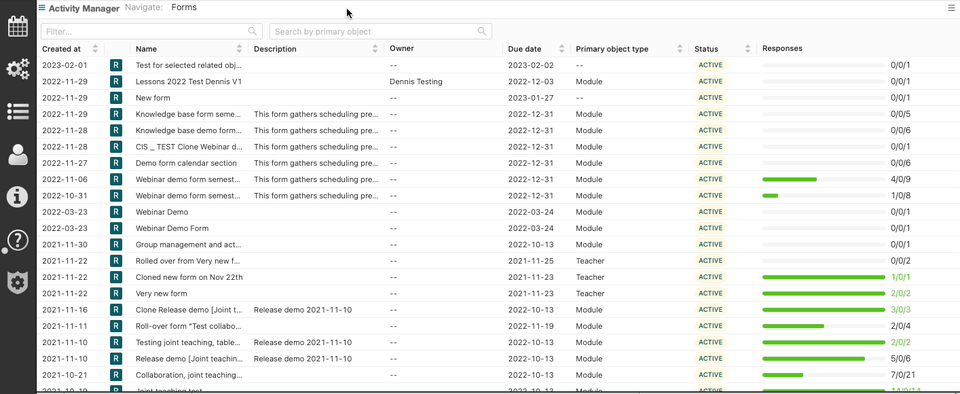Viewport: 960px width, 394px height.
Task: Open the Forms navigation item
Action: tap(184, 8)
